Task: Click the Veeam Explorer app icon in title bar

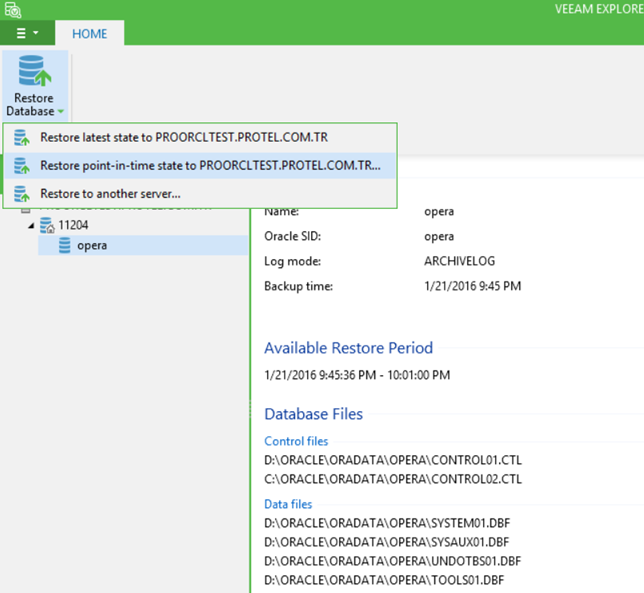Action: [11, 10]
